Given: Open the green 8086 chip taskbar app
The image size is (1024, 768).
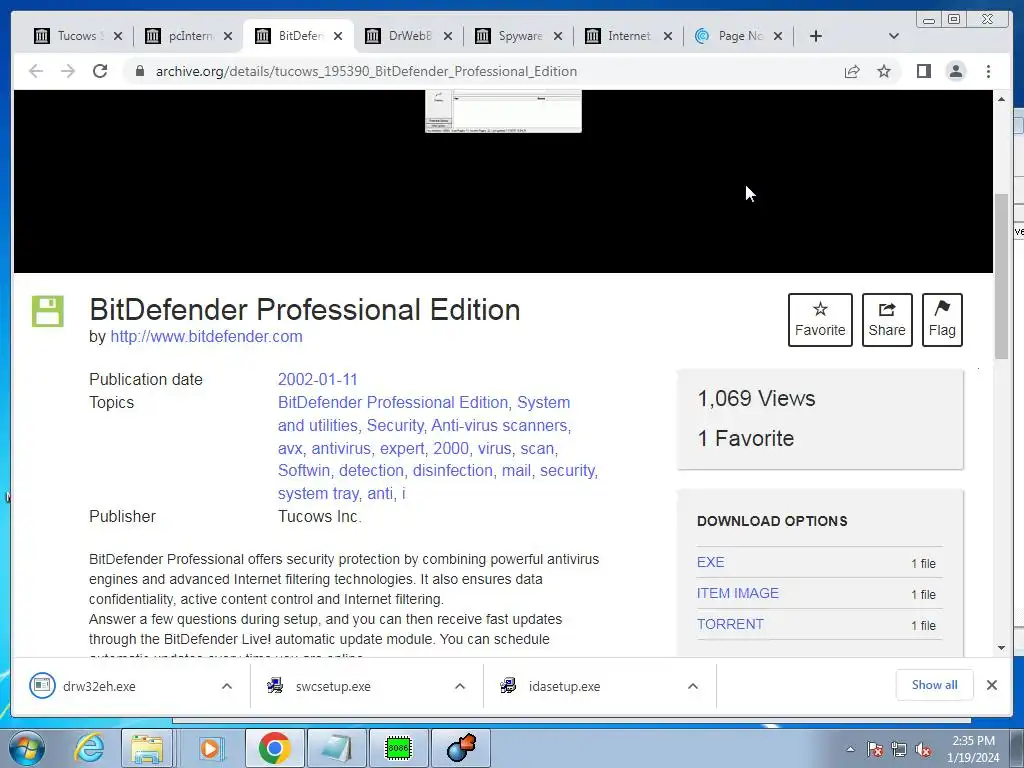Looking at the screenshot, I should click(x=398, y=748).
